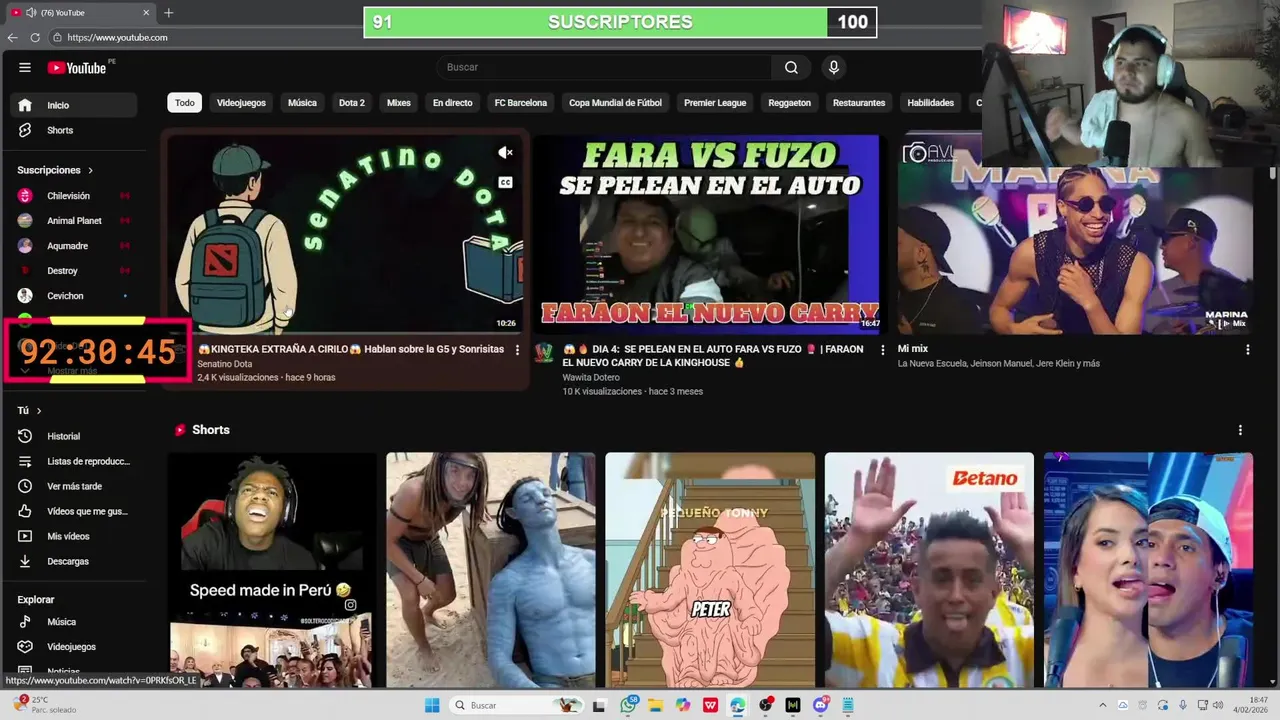This screenshot has height=720, width=1280.
Task: Select the Reggaeton filter chip
Action: (789, 103)
